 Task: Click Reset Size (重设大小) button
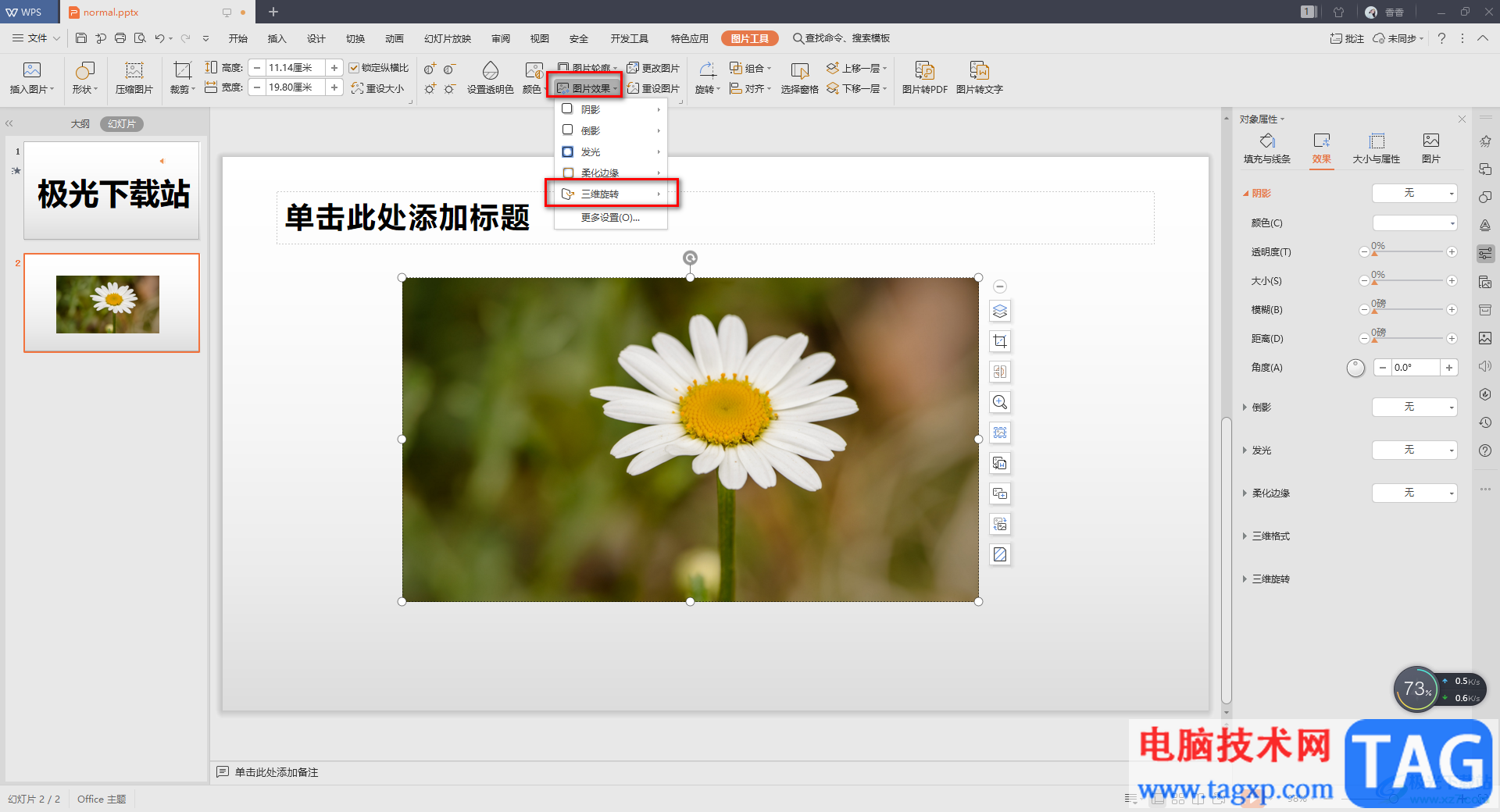[377, 88]
